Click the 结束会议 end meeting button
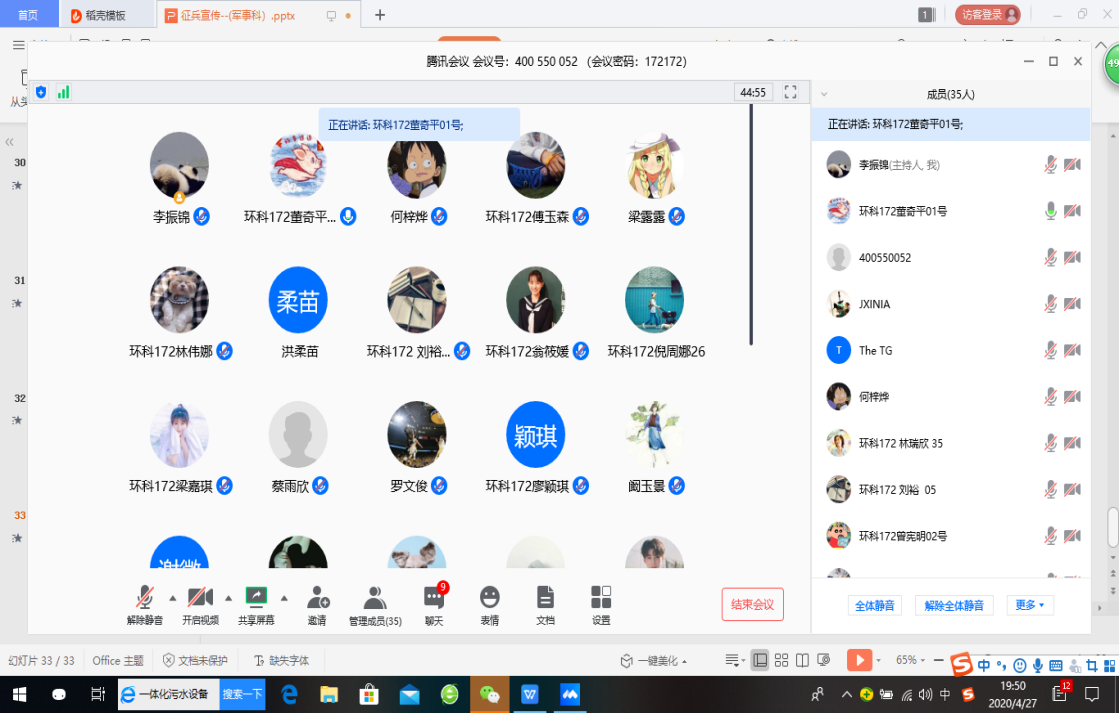 click(752, 604)
